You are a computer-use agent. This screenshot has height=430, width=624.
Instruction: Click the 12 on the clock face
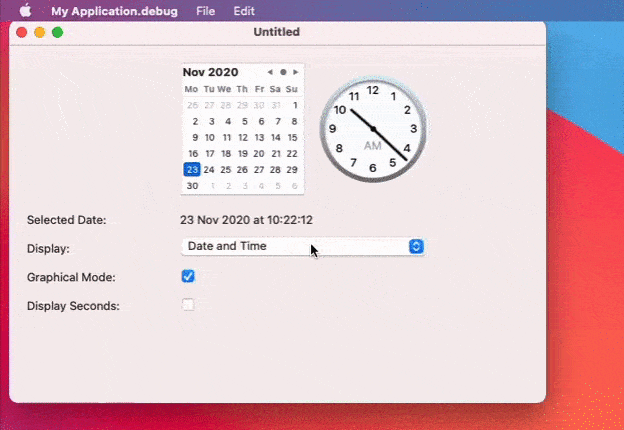373,90
